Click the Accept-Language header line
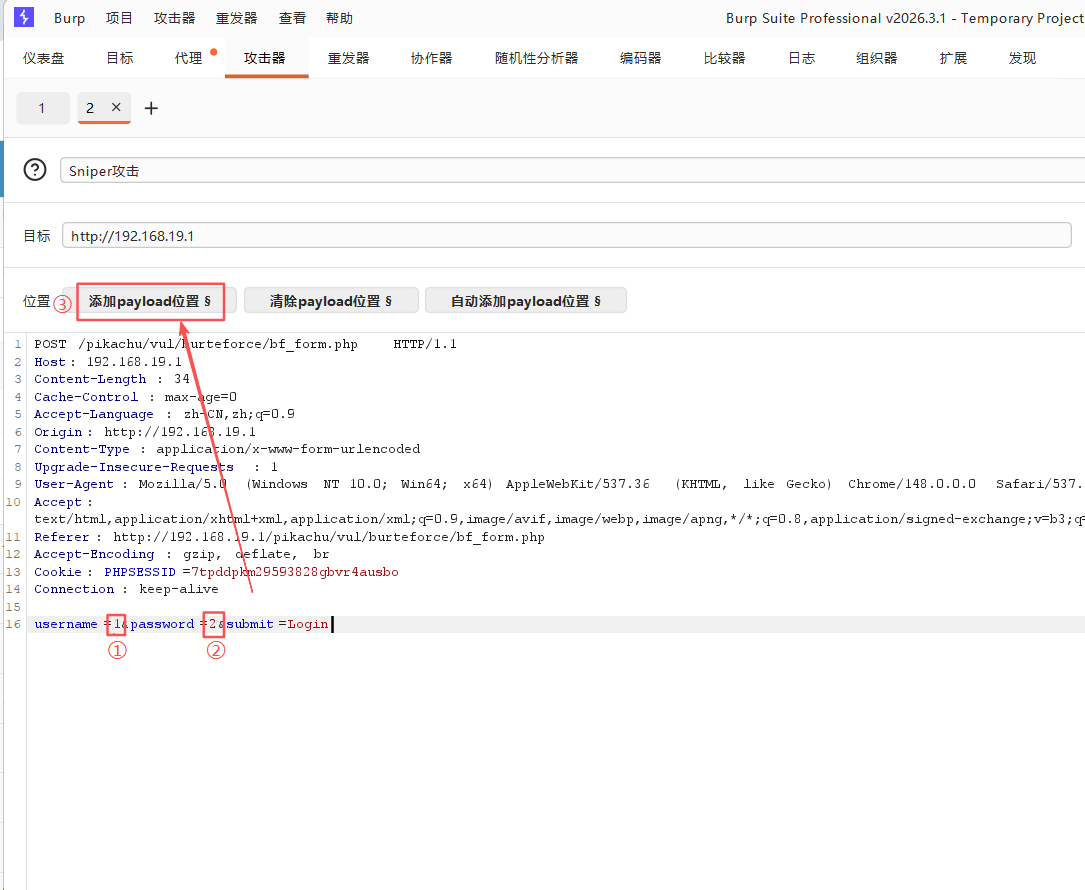 165,414
